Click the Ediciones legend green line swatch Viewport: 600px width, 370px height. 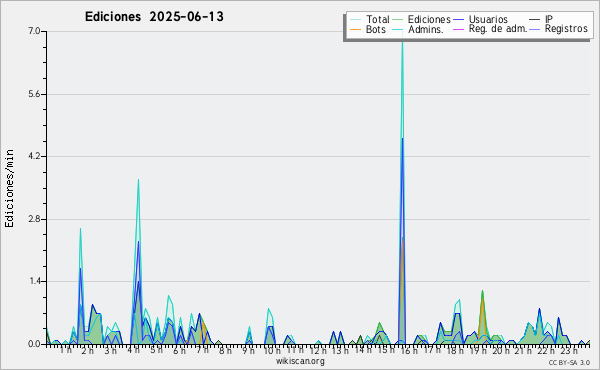click(398, 20)
